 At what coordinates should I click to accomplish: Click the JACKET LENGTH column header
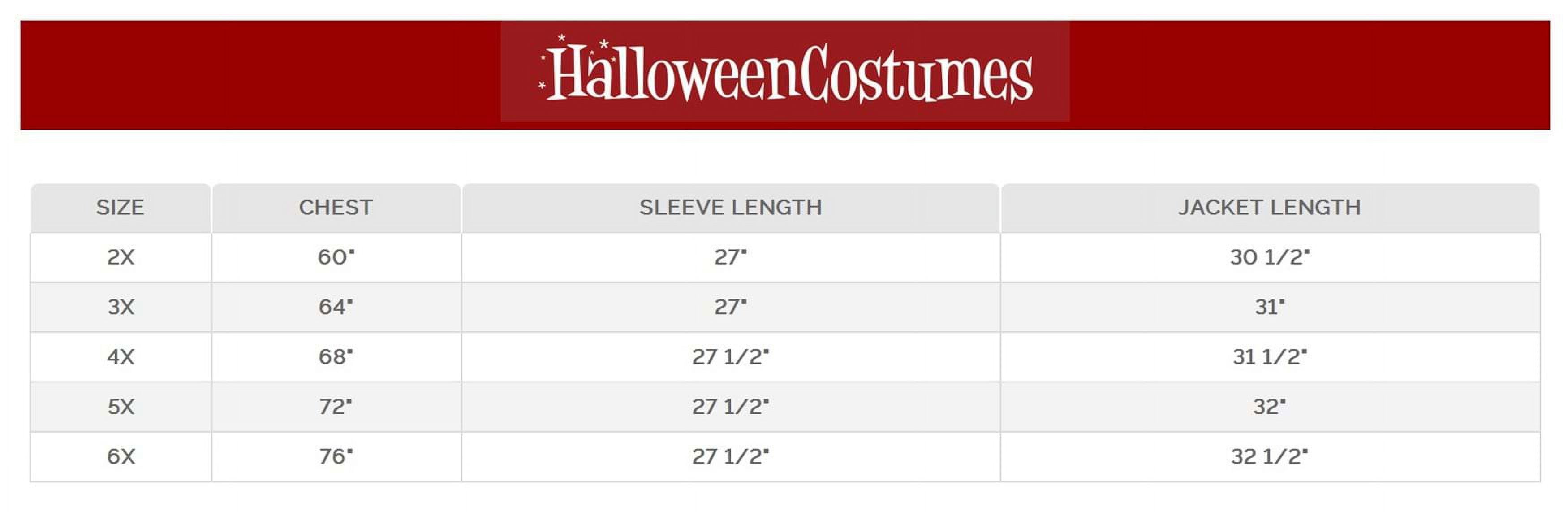pyautogui.click(x=1270, y=208)
